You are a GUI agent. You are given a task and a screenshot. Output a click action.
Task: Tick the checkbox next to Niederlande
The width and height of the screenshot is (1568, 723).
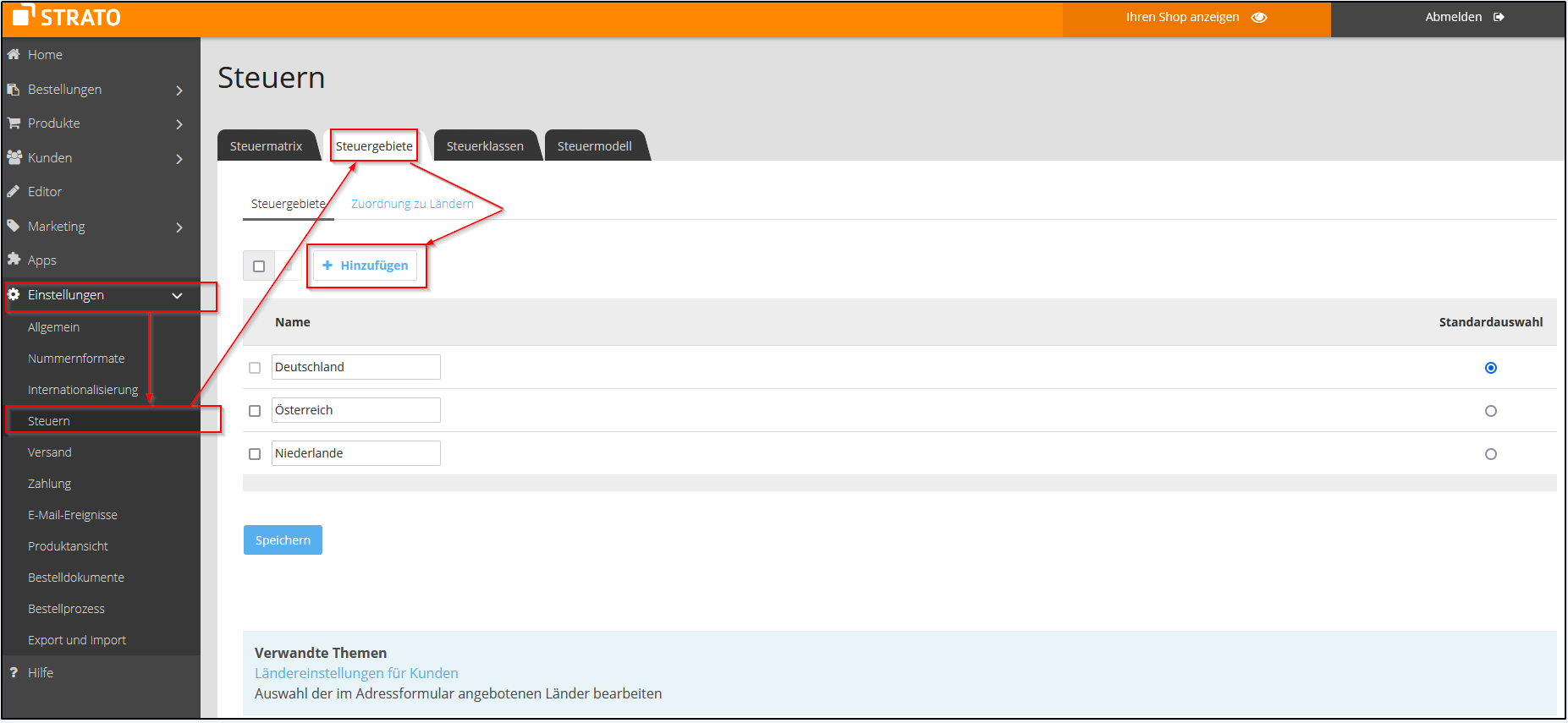(x=255, y=454)
